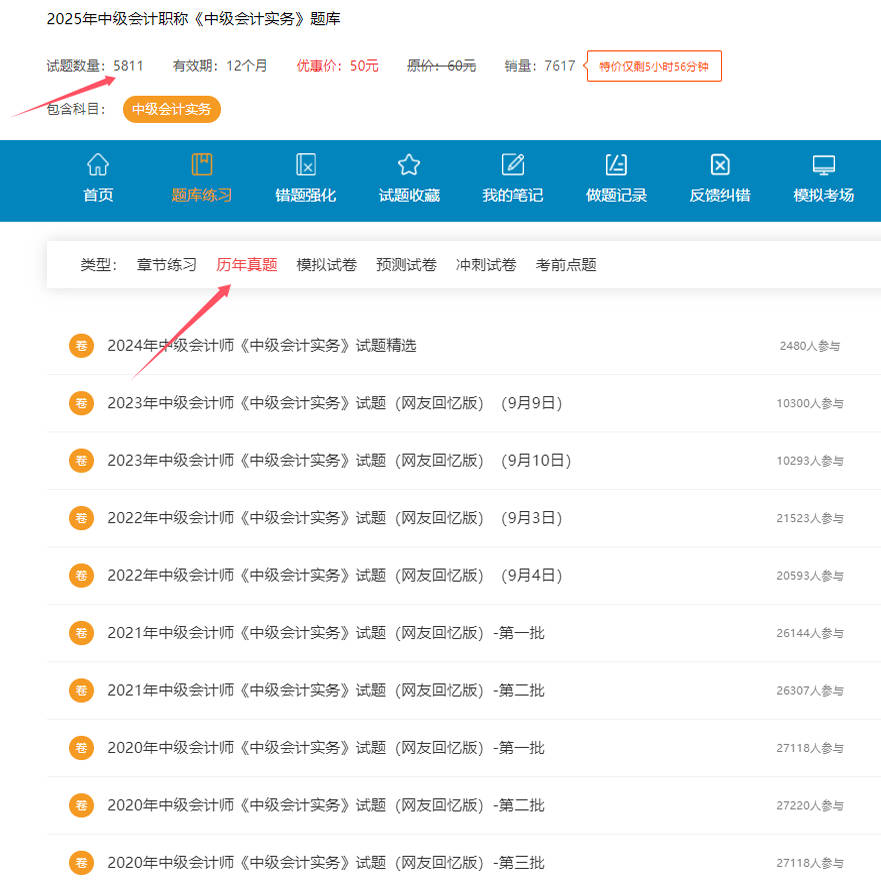
Task: Click 10300人参与 count
Action: point(810,403)
